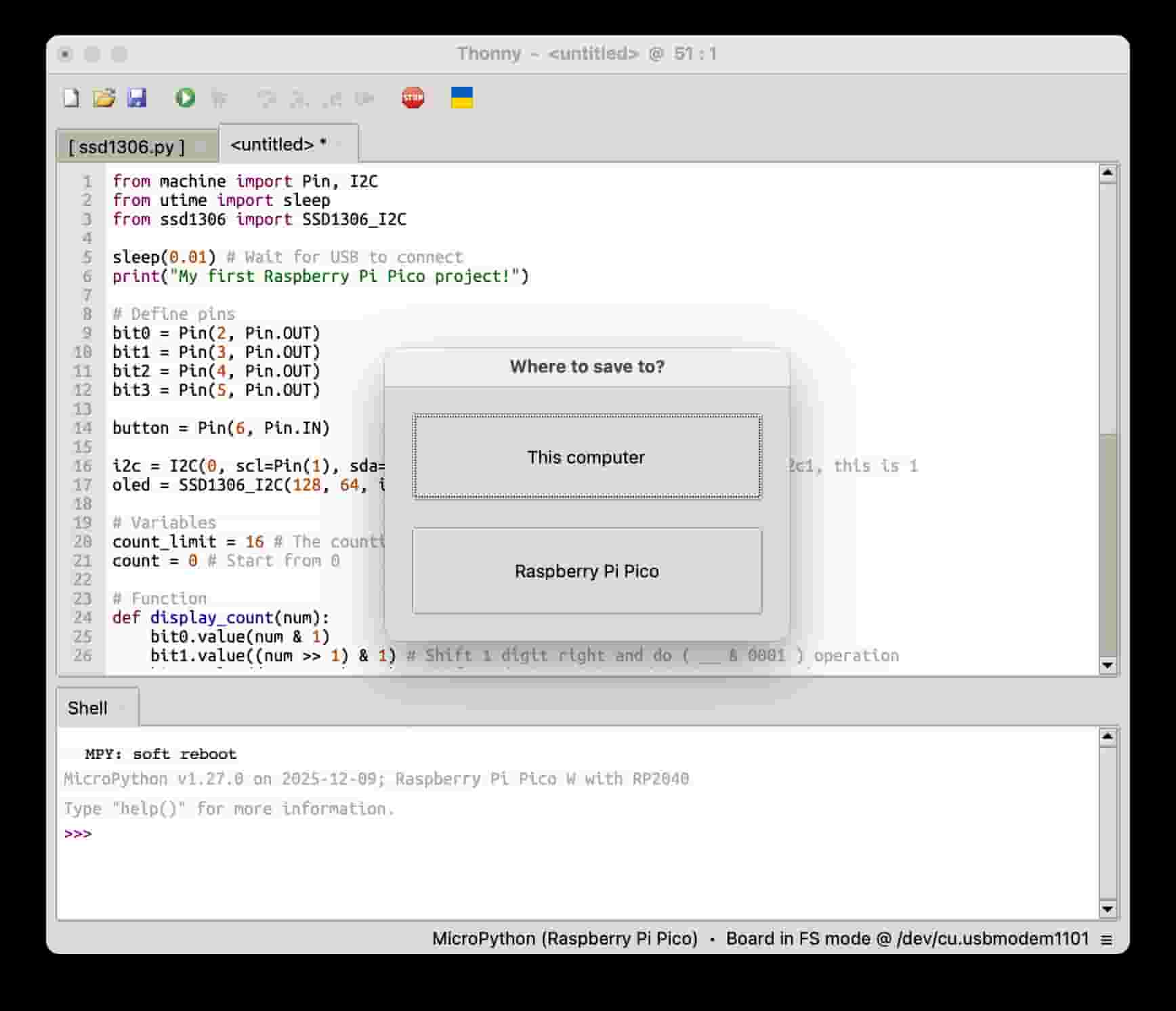
Task: Close the ssd1306.py editor tab
Action: point(201,146)
